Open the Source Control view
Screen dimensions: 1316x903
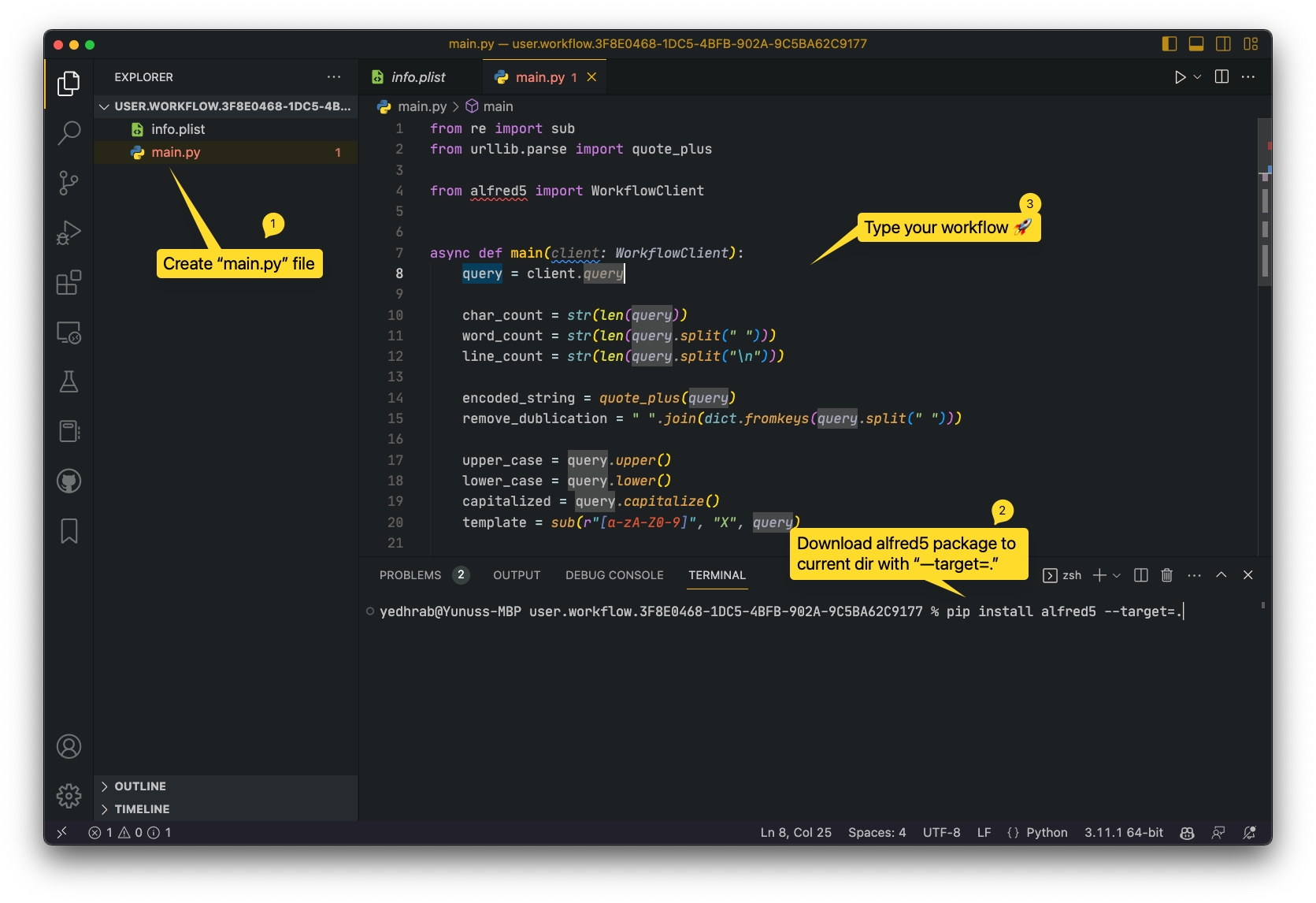[x=69, y=183]
